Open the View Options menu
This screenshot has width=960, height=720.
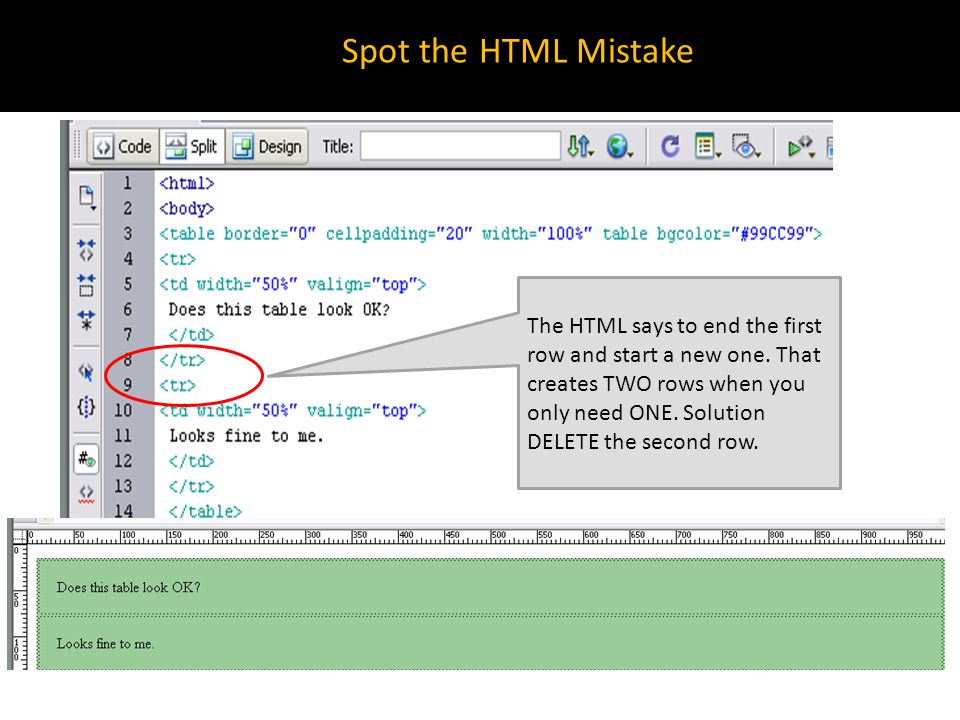(707, 146)
